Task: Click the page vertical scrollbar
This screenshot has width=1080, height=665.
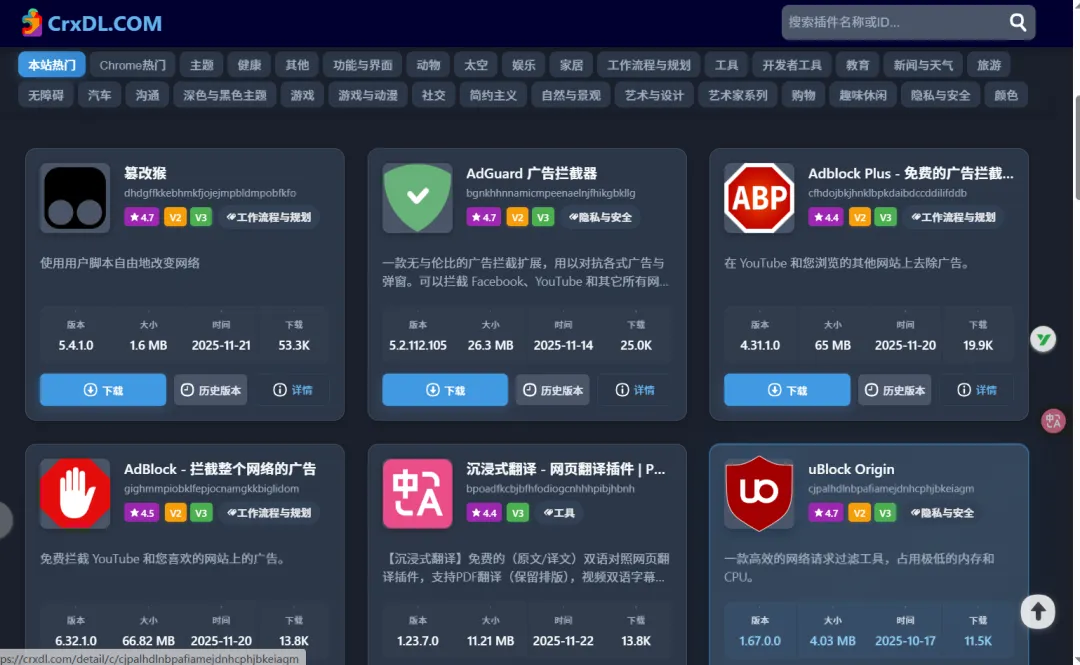Action: point(1076,147)
